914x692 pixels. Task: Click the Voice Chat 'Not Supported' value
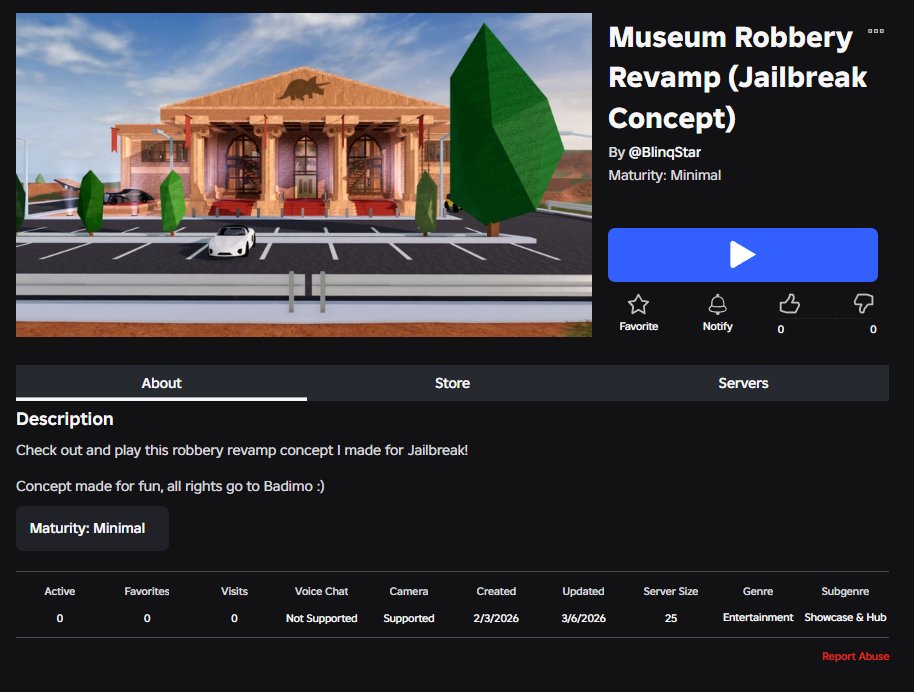tap(321, 618)
